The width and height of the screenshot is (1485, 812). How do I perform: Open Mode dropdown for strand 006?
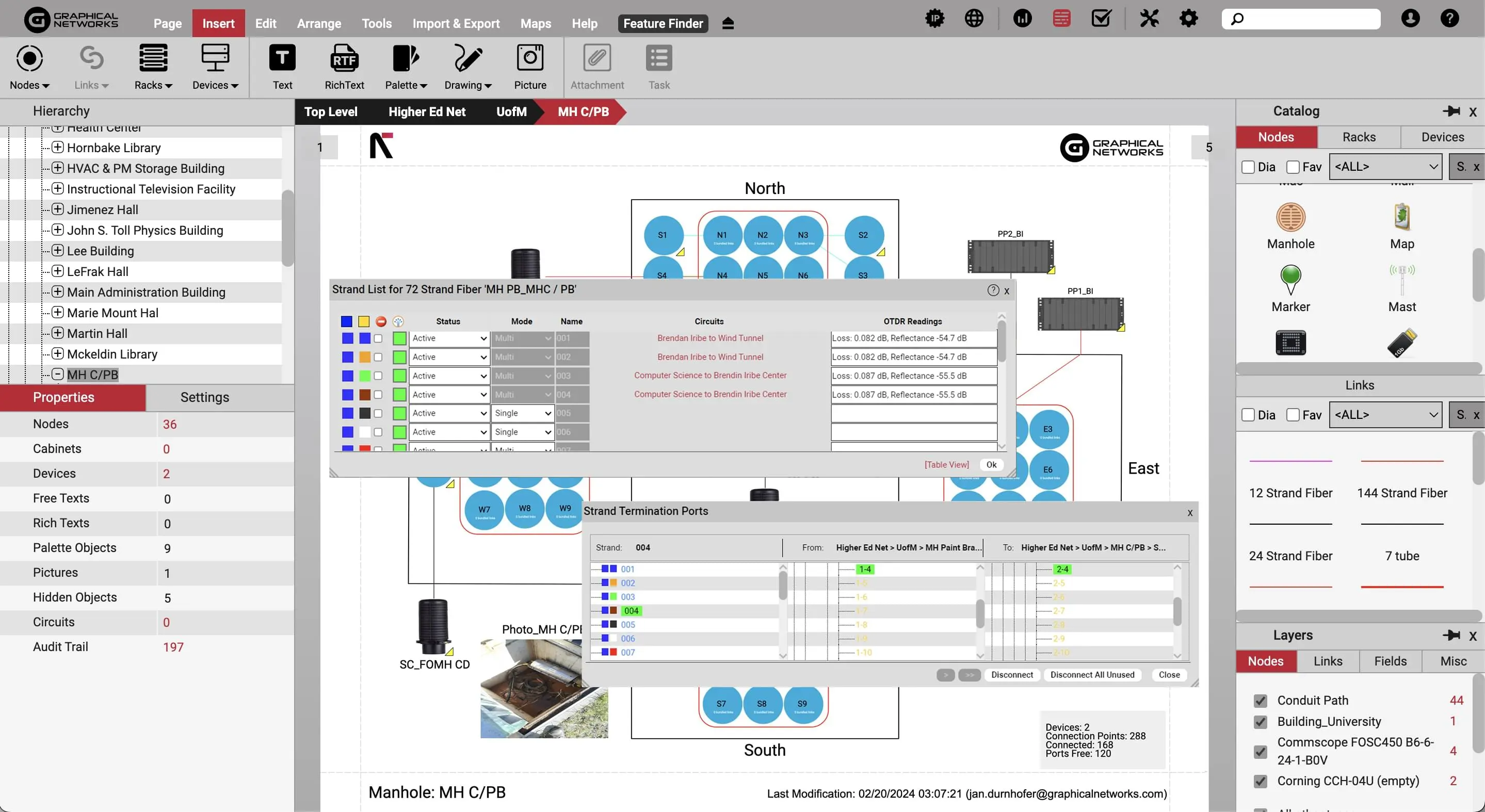click(522, 432)
